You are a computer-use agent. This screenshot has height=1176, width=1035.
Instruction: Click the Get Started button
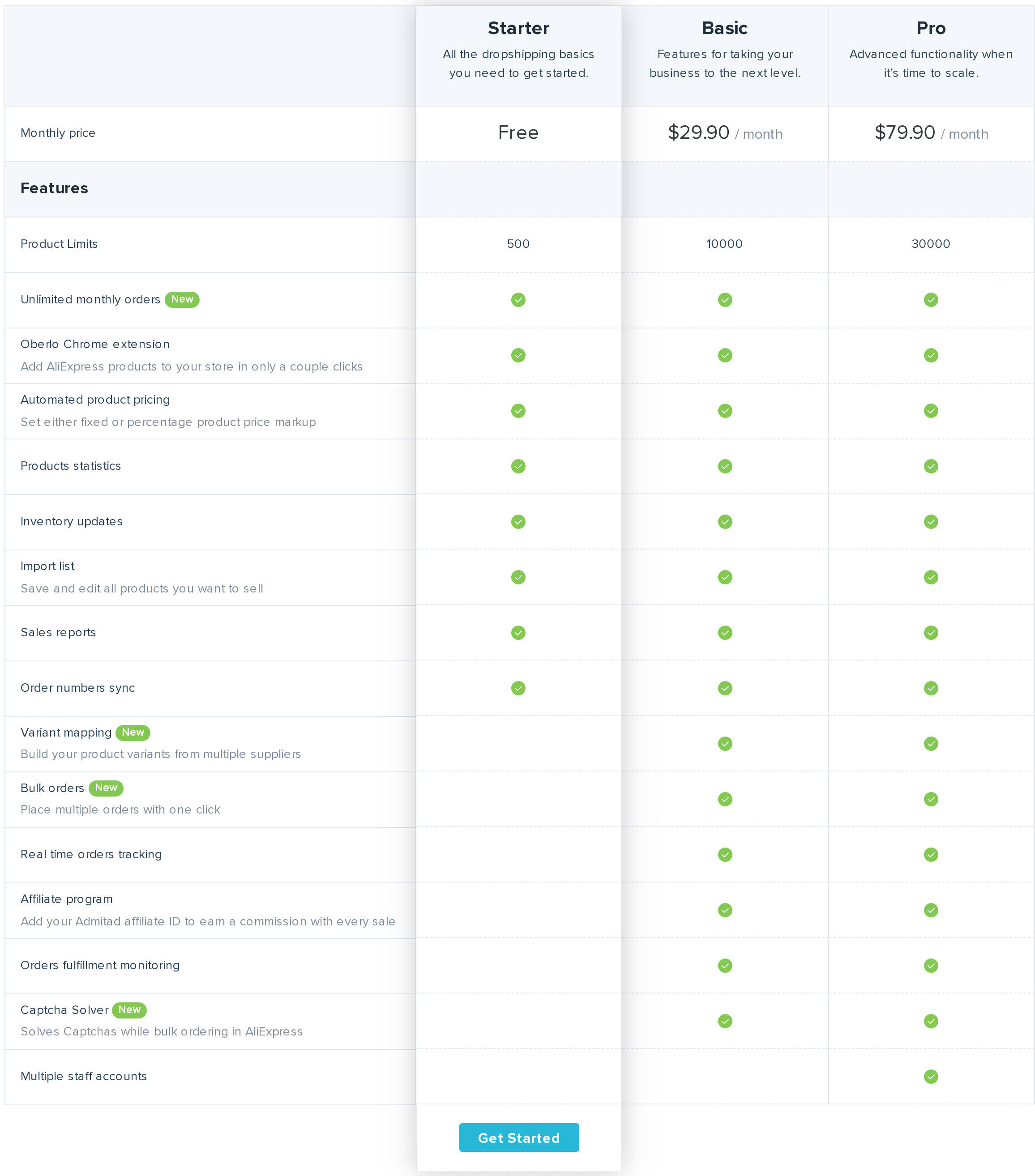tap(519, 1137)
